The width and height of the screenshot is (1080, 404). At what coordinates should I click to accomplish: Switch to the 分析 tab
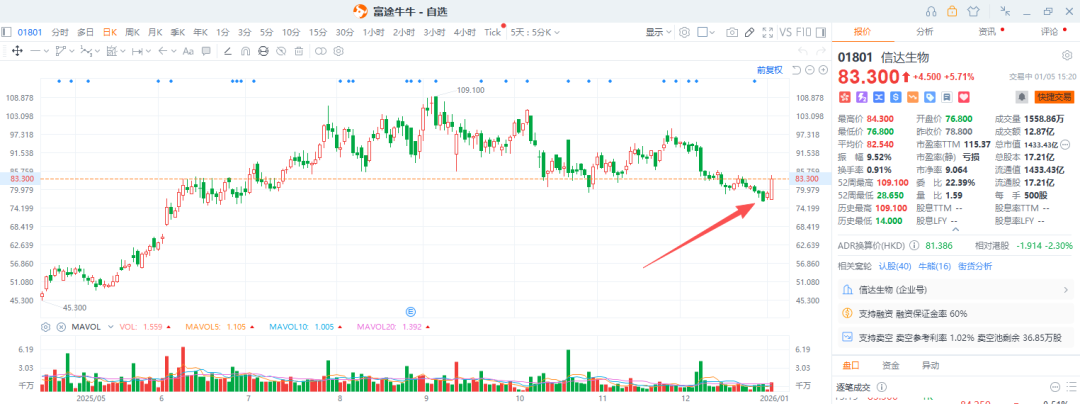pyautogui.click(x=925, y=32)
